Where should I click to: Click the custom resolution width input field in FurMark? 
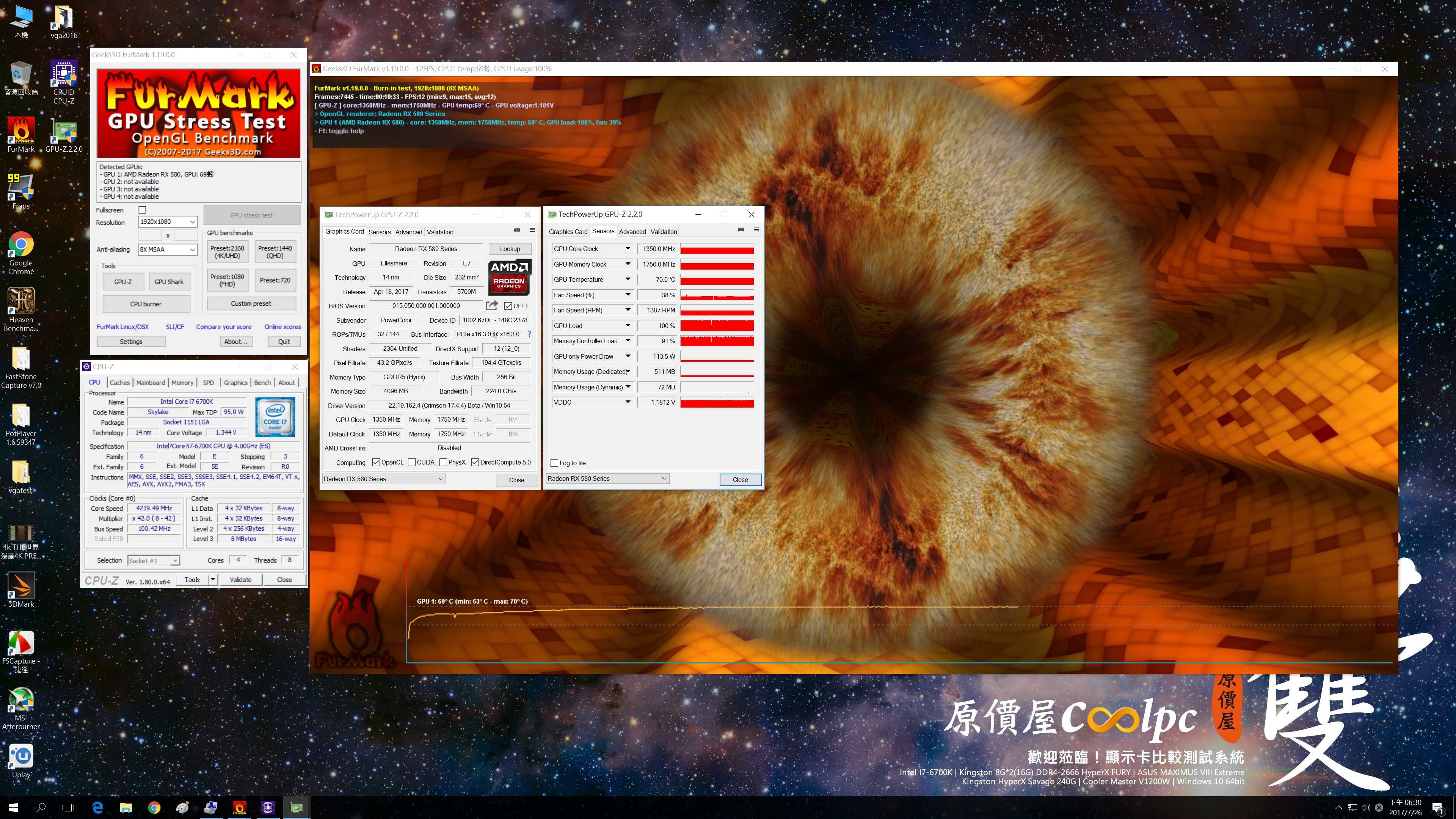click(x=151, y=235)
